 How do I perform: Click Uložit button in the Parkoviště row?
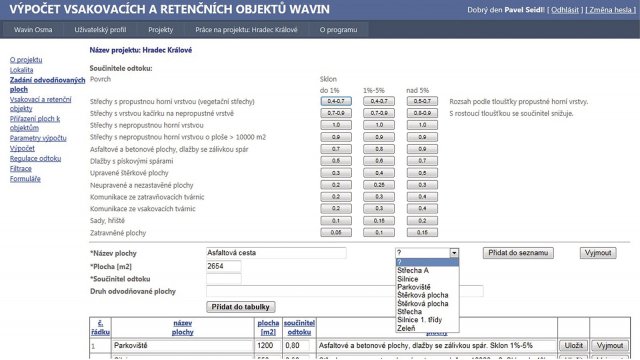pos(573,345)
